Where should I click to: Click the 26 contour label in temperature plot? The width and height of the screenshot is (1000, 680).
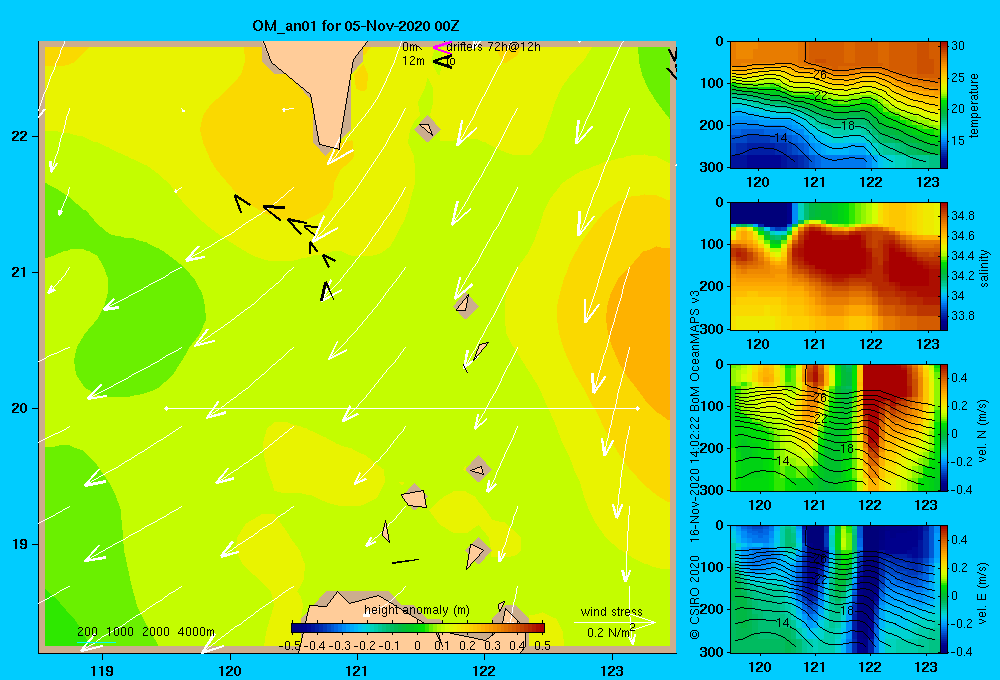(820, 75)
